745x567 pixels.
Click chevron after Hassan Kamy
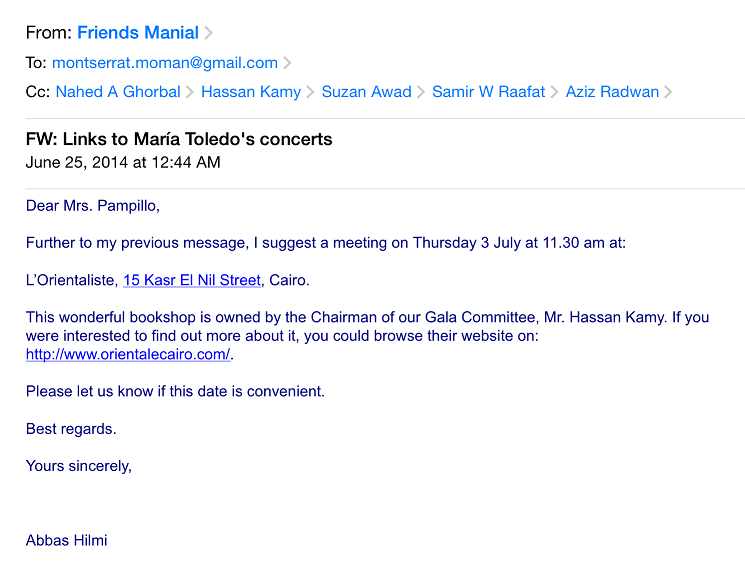tap(310, 92)
